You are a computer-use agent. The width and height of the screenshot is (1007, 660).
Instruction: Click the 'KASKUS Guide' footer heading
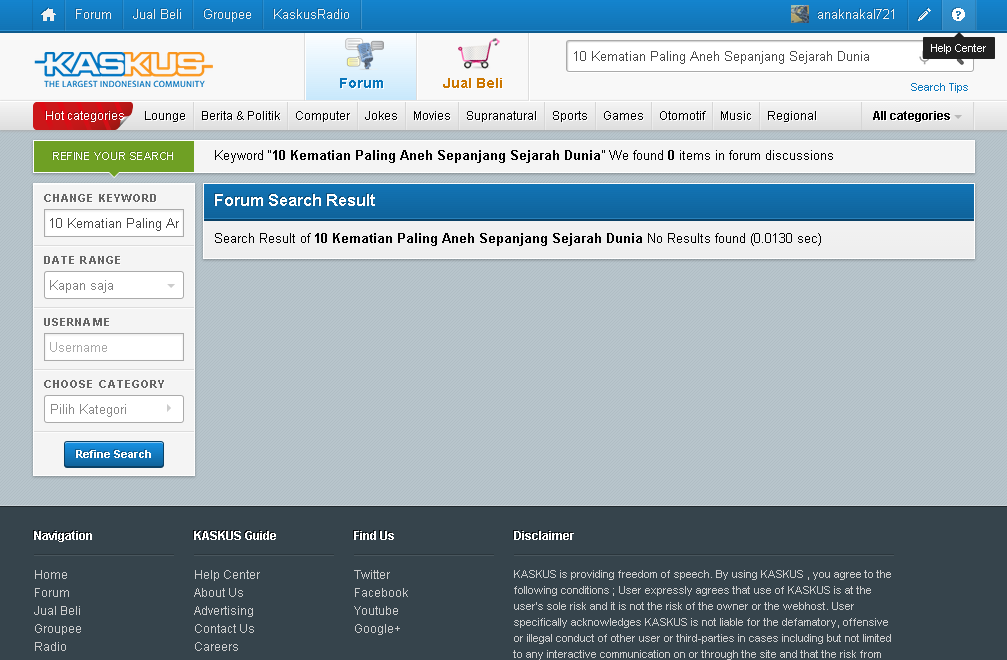[234, 535]
